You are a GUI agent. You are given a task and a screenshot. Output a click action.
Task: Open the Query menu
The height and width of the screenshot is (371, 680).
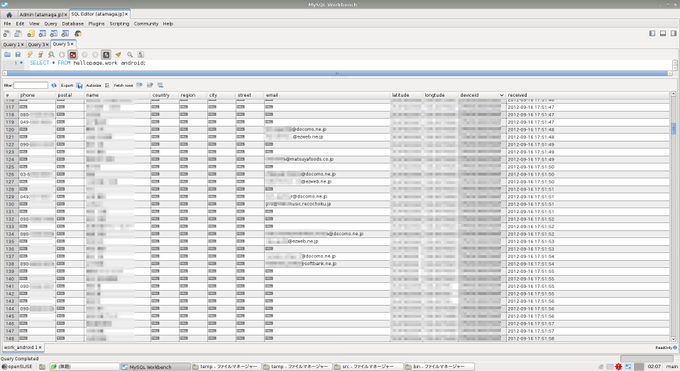(50, 24)
